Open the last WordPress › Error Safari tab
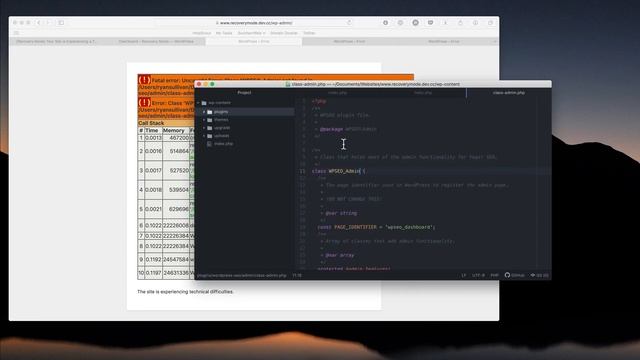The width and height of the screenshot is (640, 360). (x=444, y=41)
